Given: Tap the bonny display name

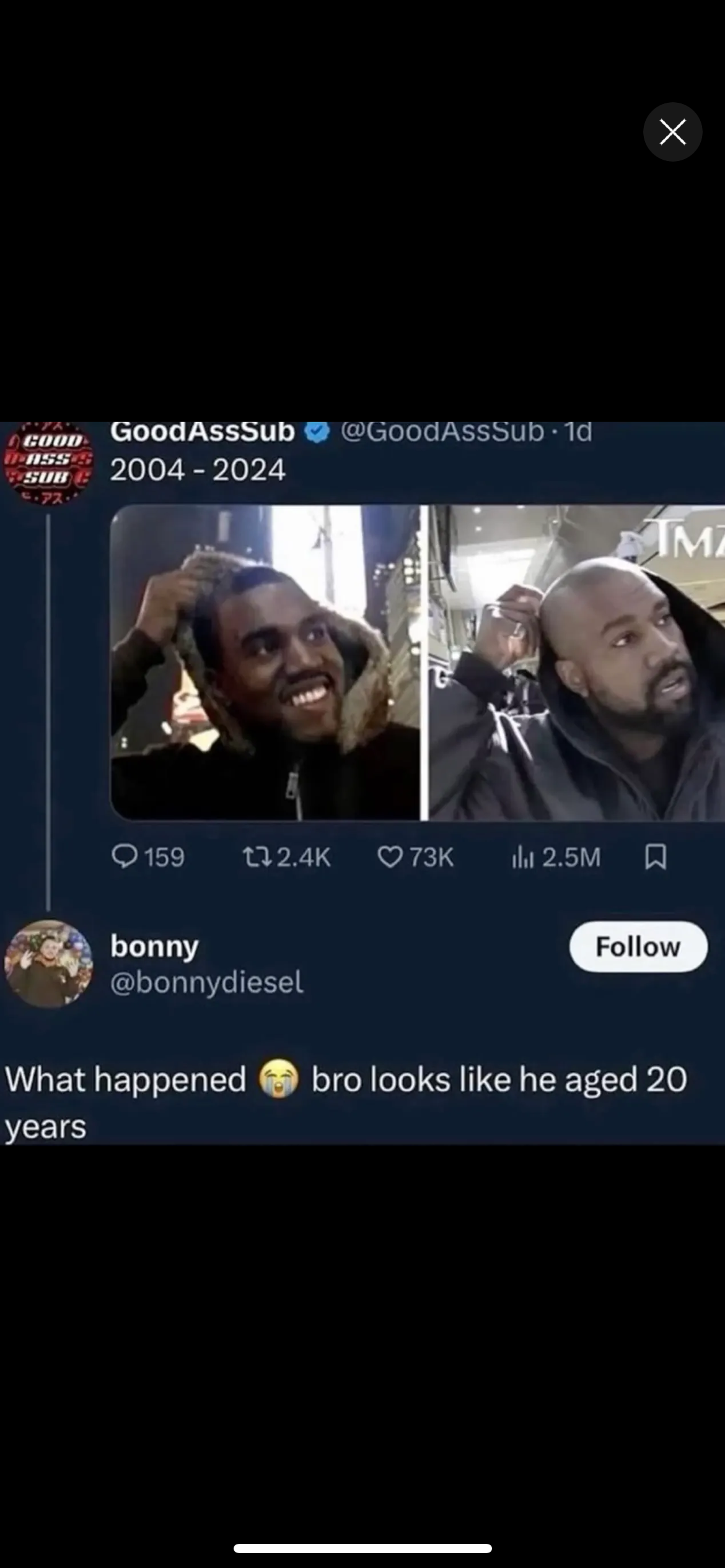Looking at the screenshot, I should [155, 947].
